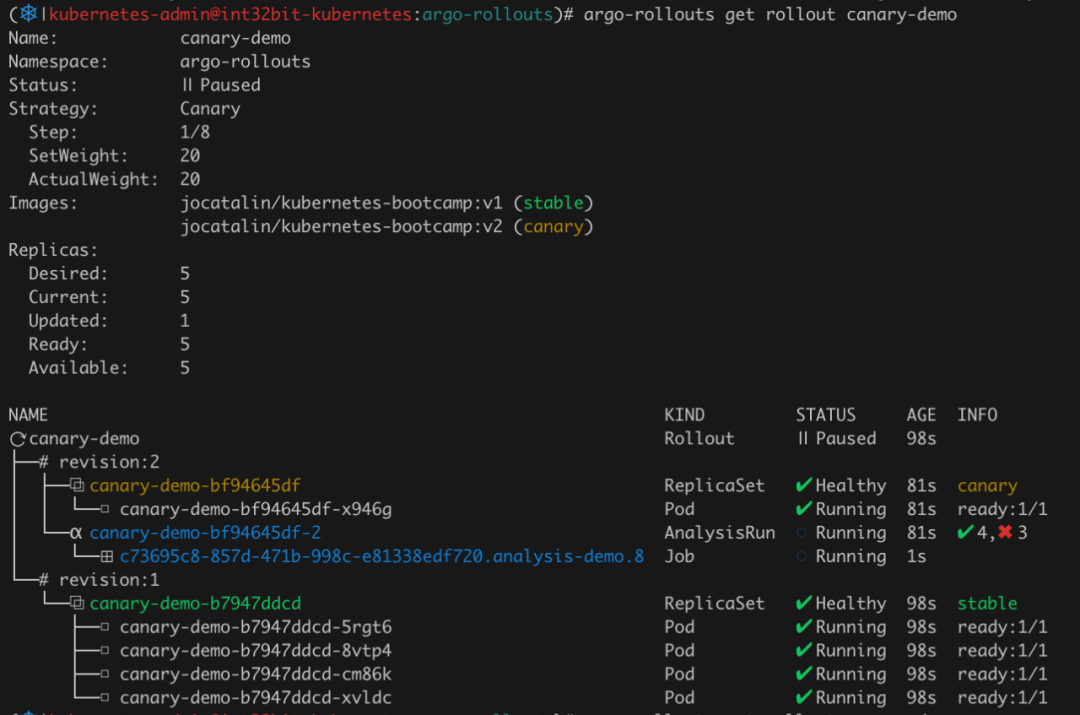Click the ReplicaSet icon beside canary-demo-bf94645df
The width and height of the screenshot is (1080, 715).
click(x=77, y=486)
